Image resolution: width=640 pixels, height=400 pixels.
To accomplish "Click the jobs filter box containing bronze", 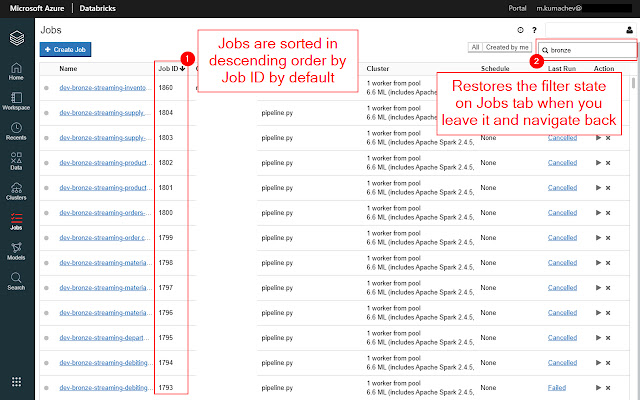I will click(x=587, y=50).
